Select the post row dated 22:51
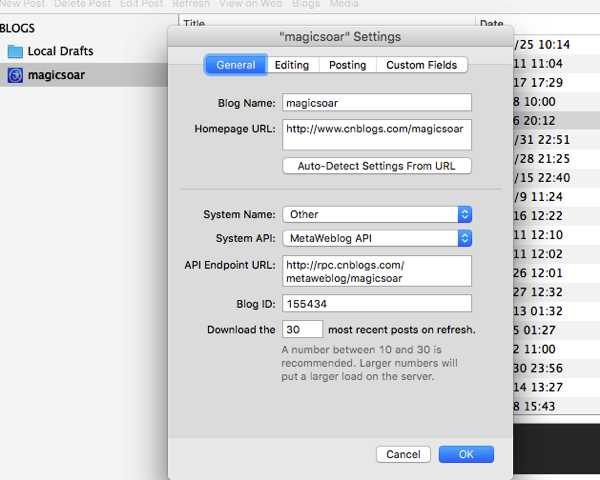The width and height of the screenshot is (600, 480). coord(556,140)
